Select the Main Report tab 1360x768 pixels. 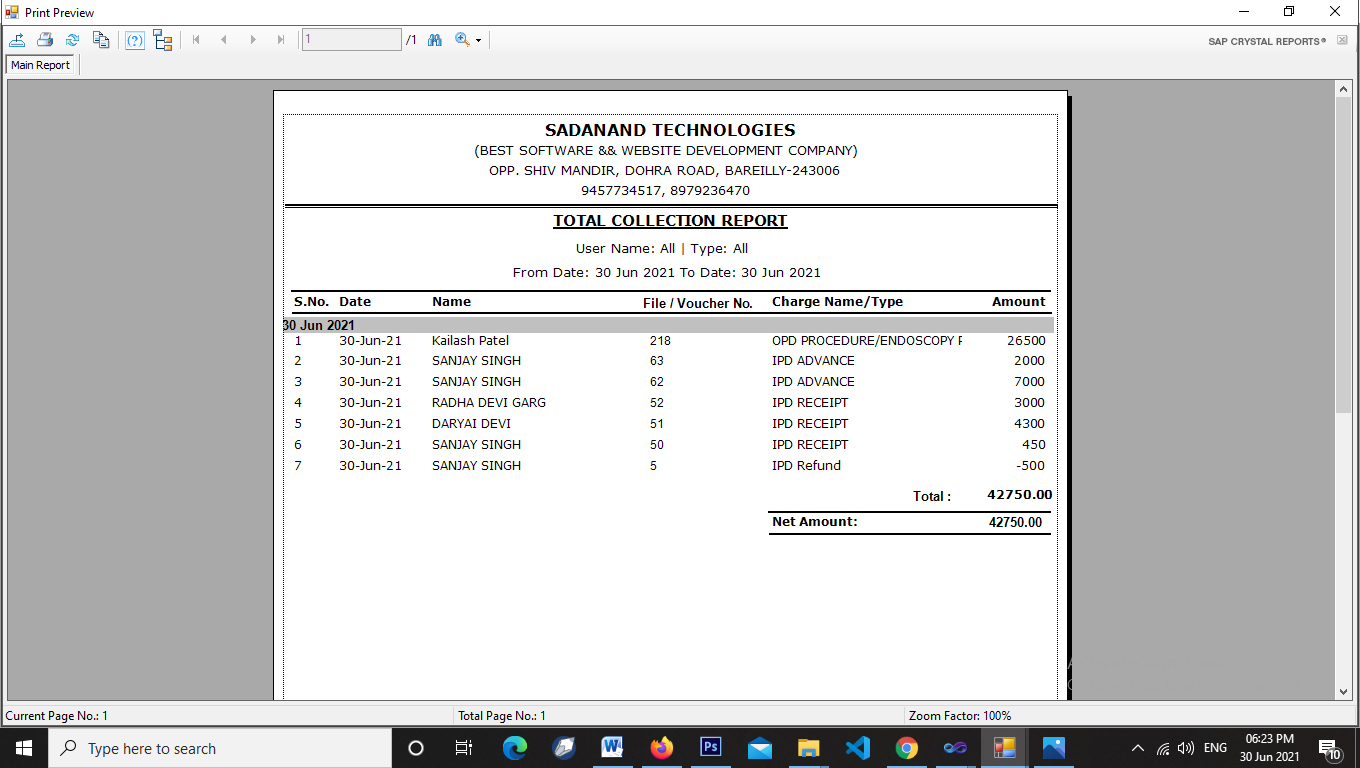click(41, 65)
